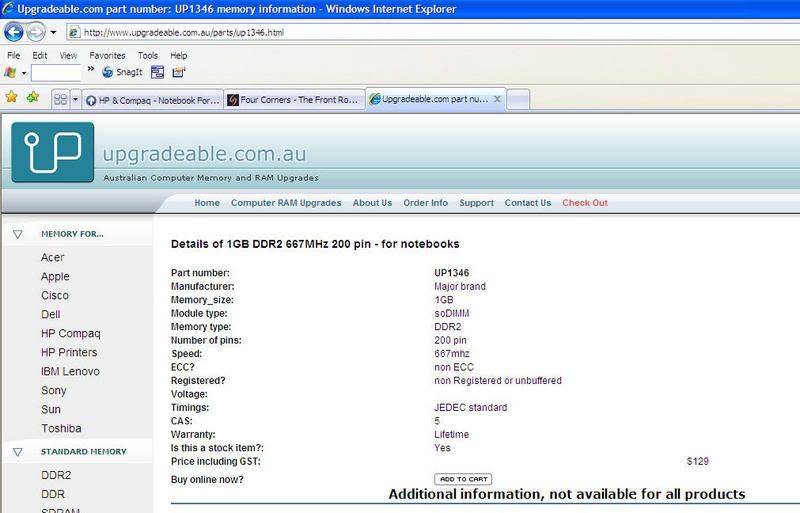
Task: Open the Favorites menu
Action: pyautogui.click(x=107, y=55)
